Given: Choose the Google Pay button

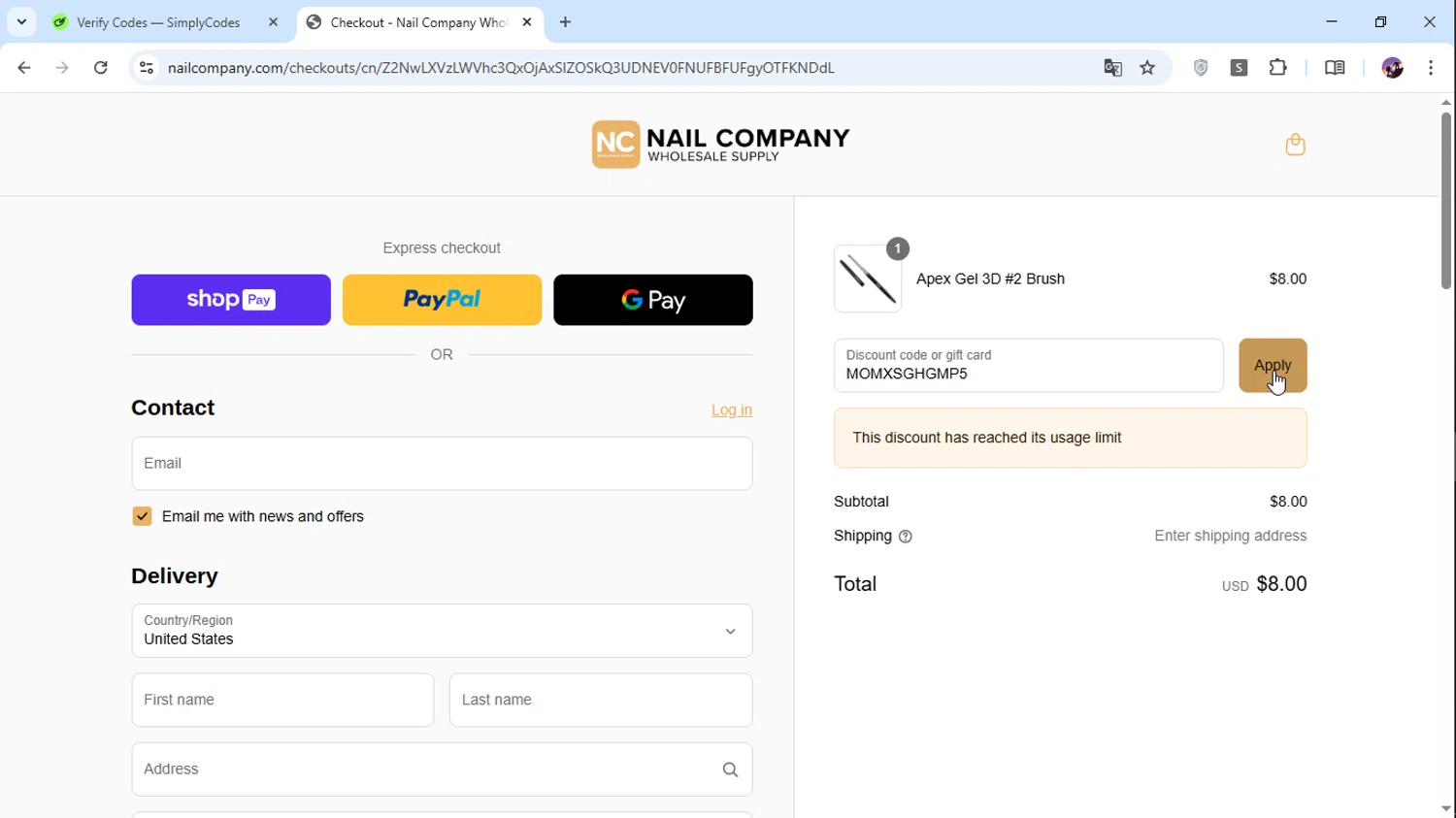Looking at the screenshot, I should click(x=652, y=300).
